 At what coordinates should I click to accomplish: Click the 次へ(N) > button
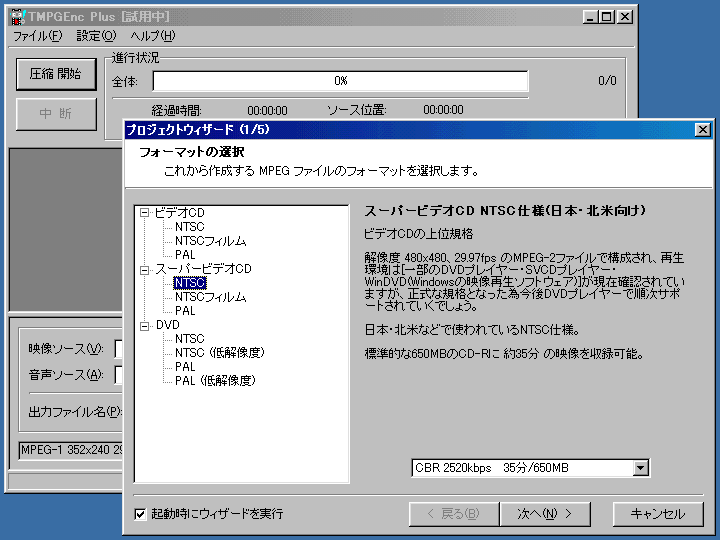545,514
